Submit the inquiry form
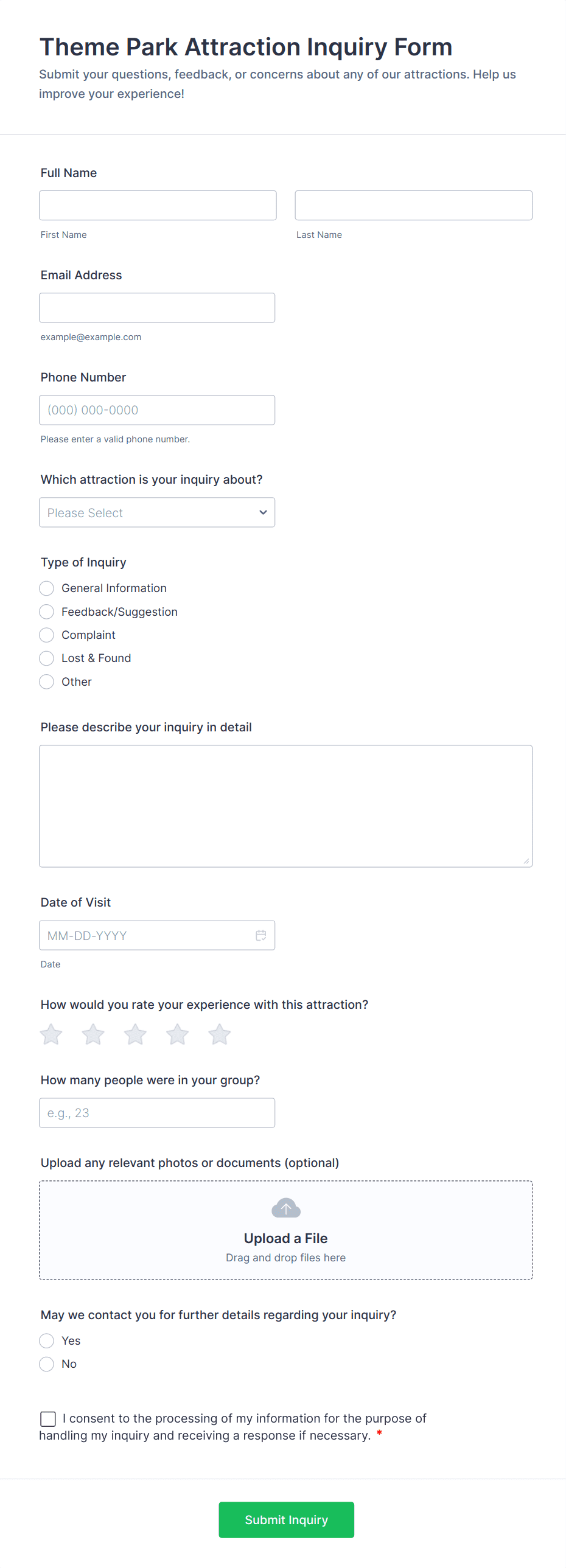 click(x=286, y=1519)
